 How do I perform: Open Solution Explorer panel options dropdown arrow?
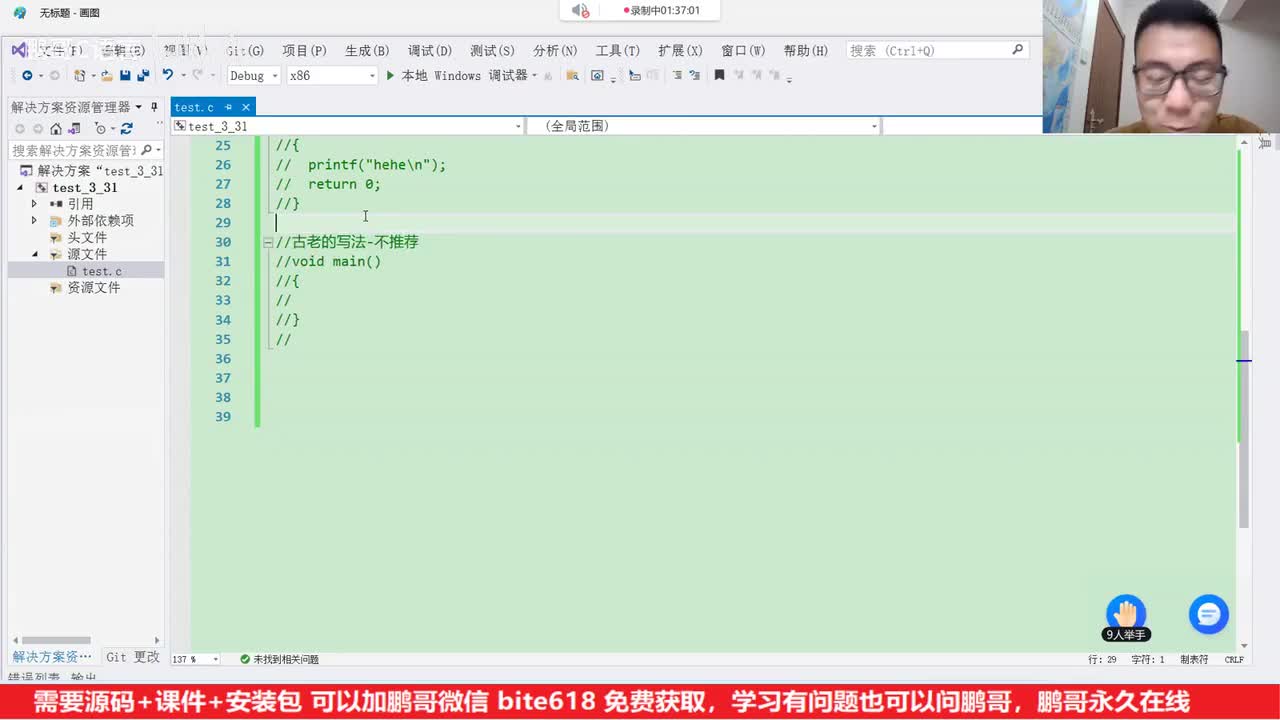(x=139, y=107)
